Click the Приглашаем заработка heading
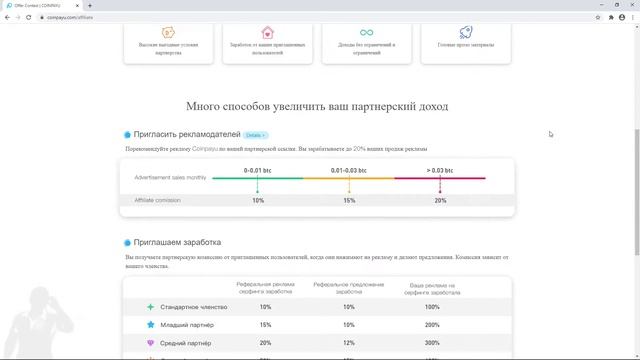 tap(177, 242)
